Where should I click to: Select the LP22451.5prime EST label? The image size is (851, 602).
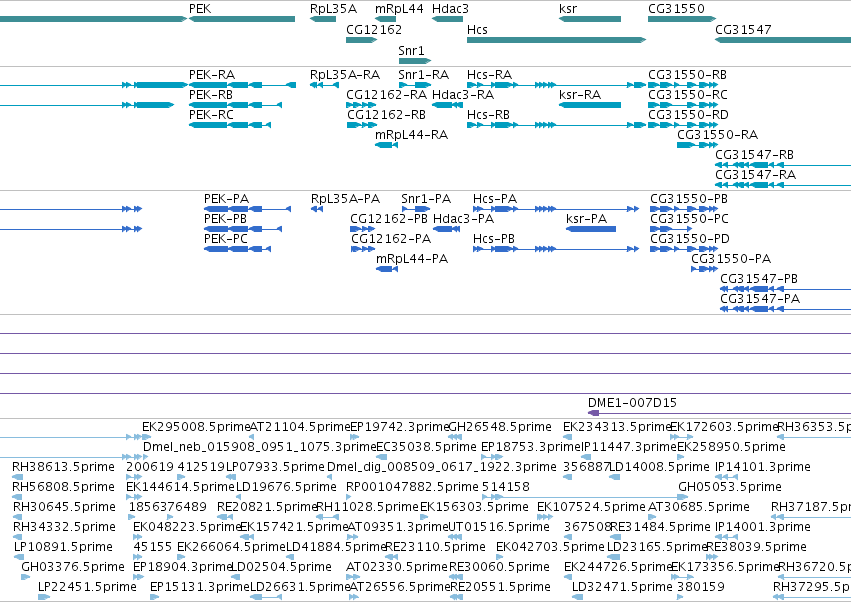87,587
